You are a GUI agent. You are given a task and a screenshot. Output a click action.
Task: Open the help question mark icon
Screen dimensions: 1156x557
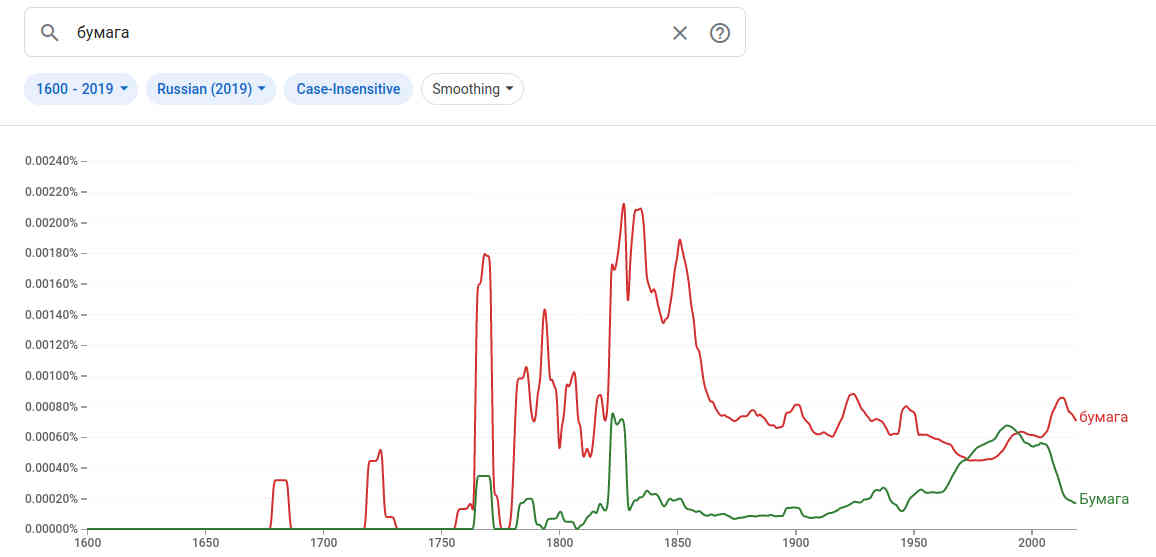[x=720, y=33]
